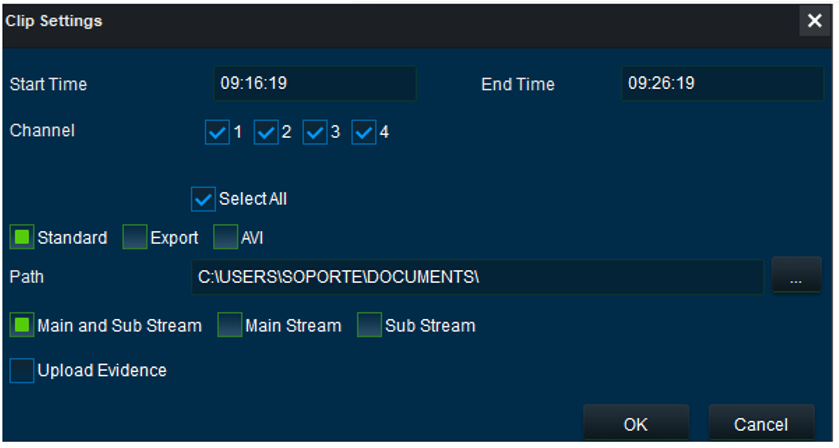Open the path browse button
Screen dimensions: 839x448
point(796,277)
